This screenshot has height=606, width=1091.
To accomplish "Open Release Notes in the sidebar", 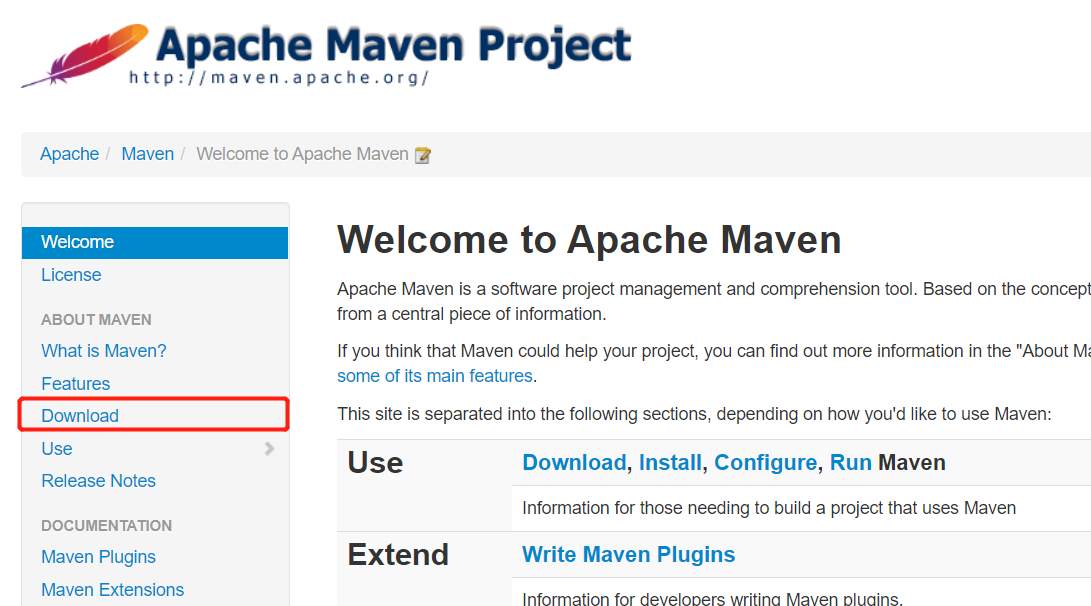I will click(x=98, y=481).
